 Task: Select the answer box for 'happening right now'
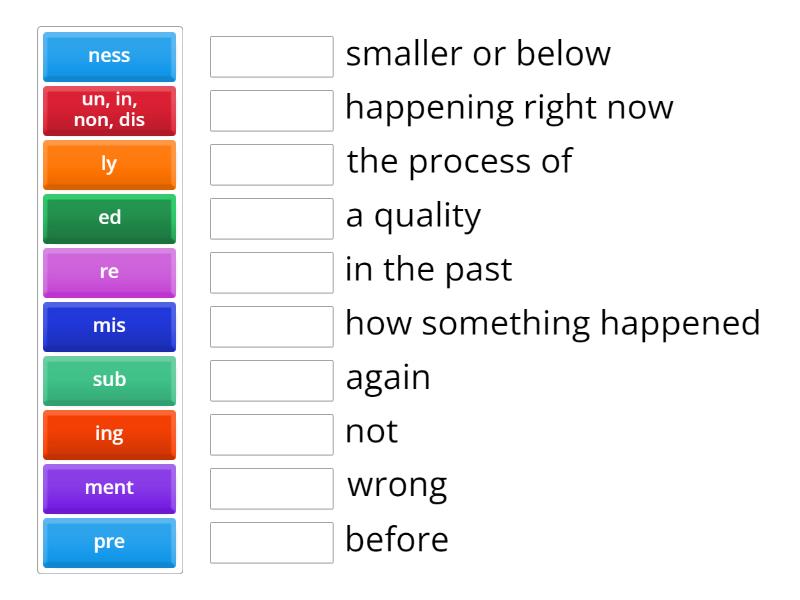(272, 110)
